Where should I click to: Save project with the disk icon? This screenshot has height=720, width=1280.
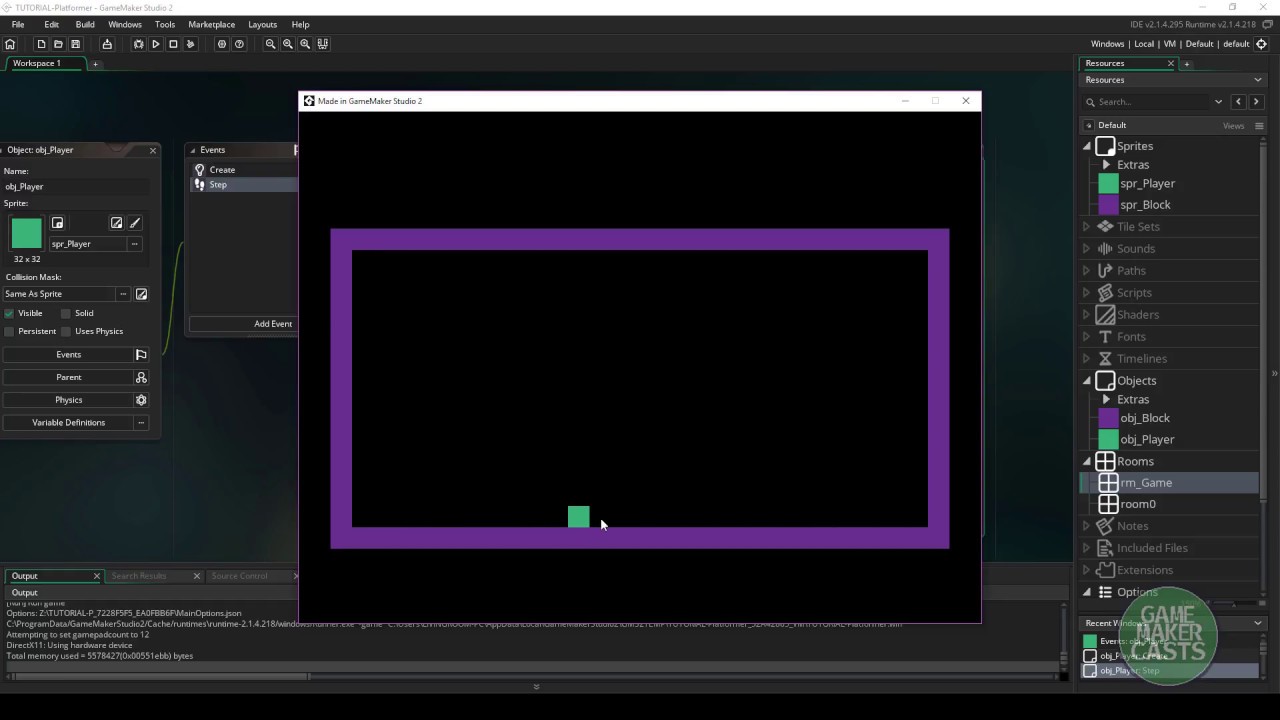75,44
